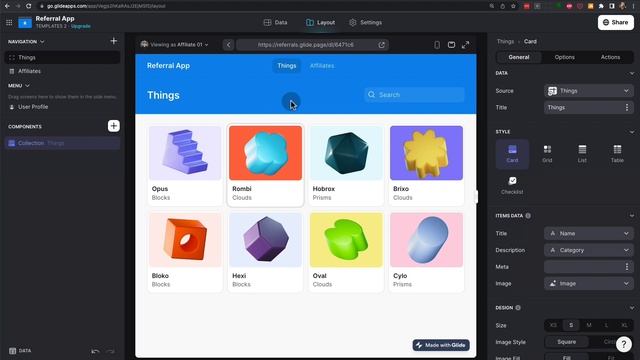Reload the browser page

tap(28, 6)
